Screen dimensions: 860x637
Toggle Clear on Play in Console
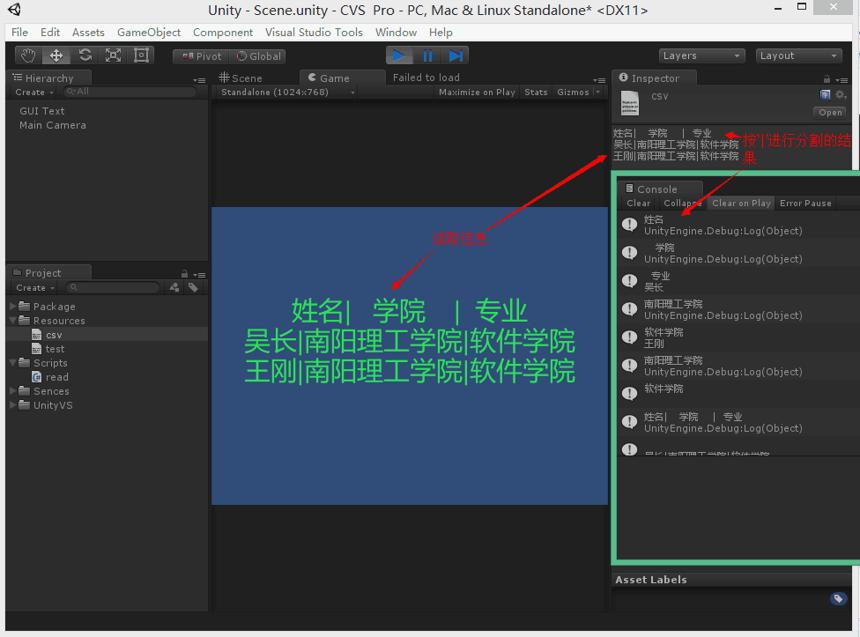coord(741,203)
